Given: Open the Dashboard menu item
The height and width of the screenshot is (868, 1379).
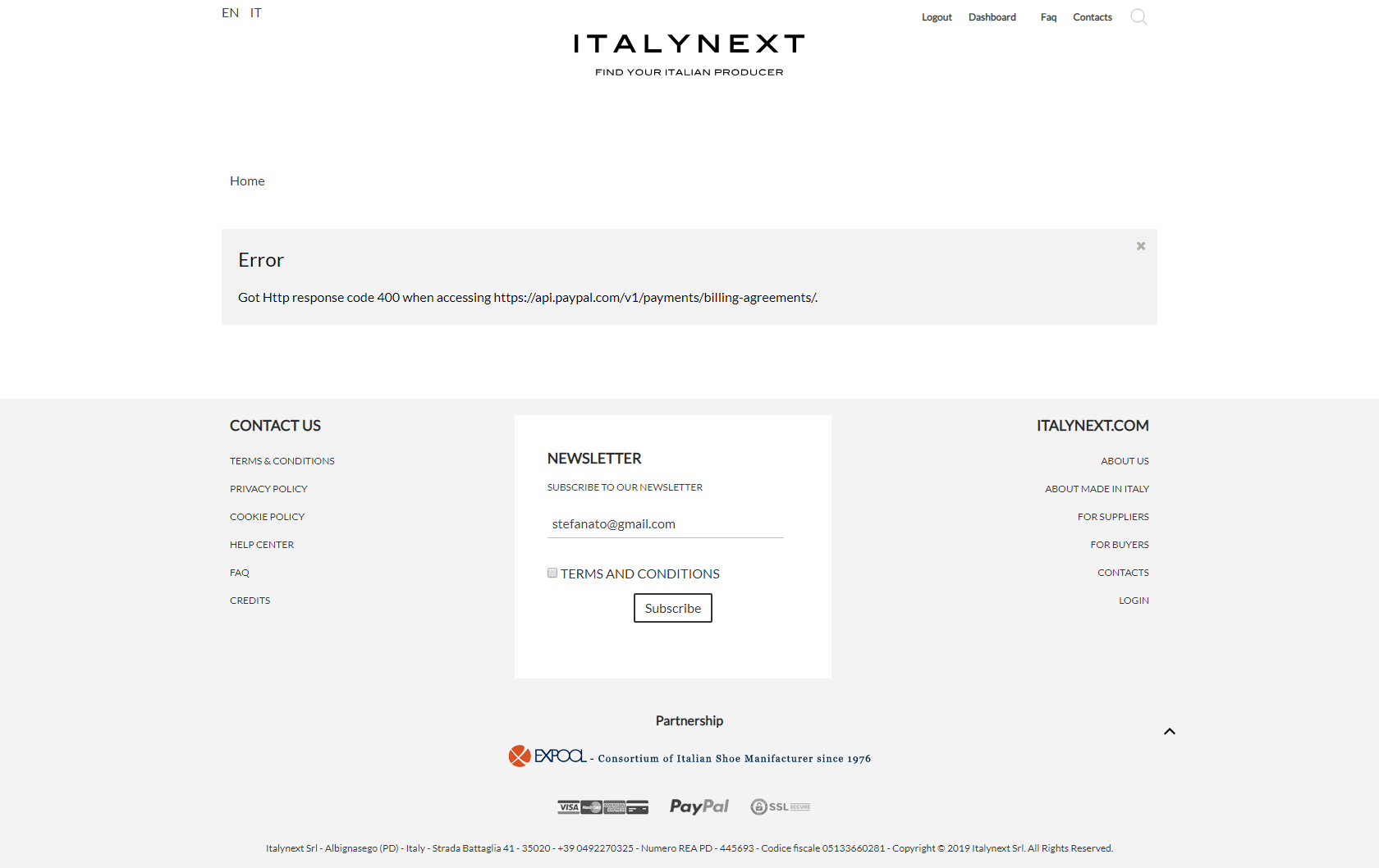Looking at the screenshot, I should [x=992, y=17].
